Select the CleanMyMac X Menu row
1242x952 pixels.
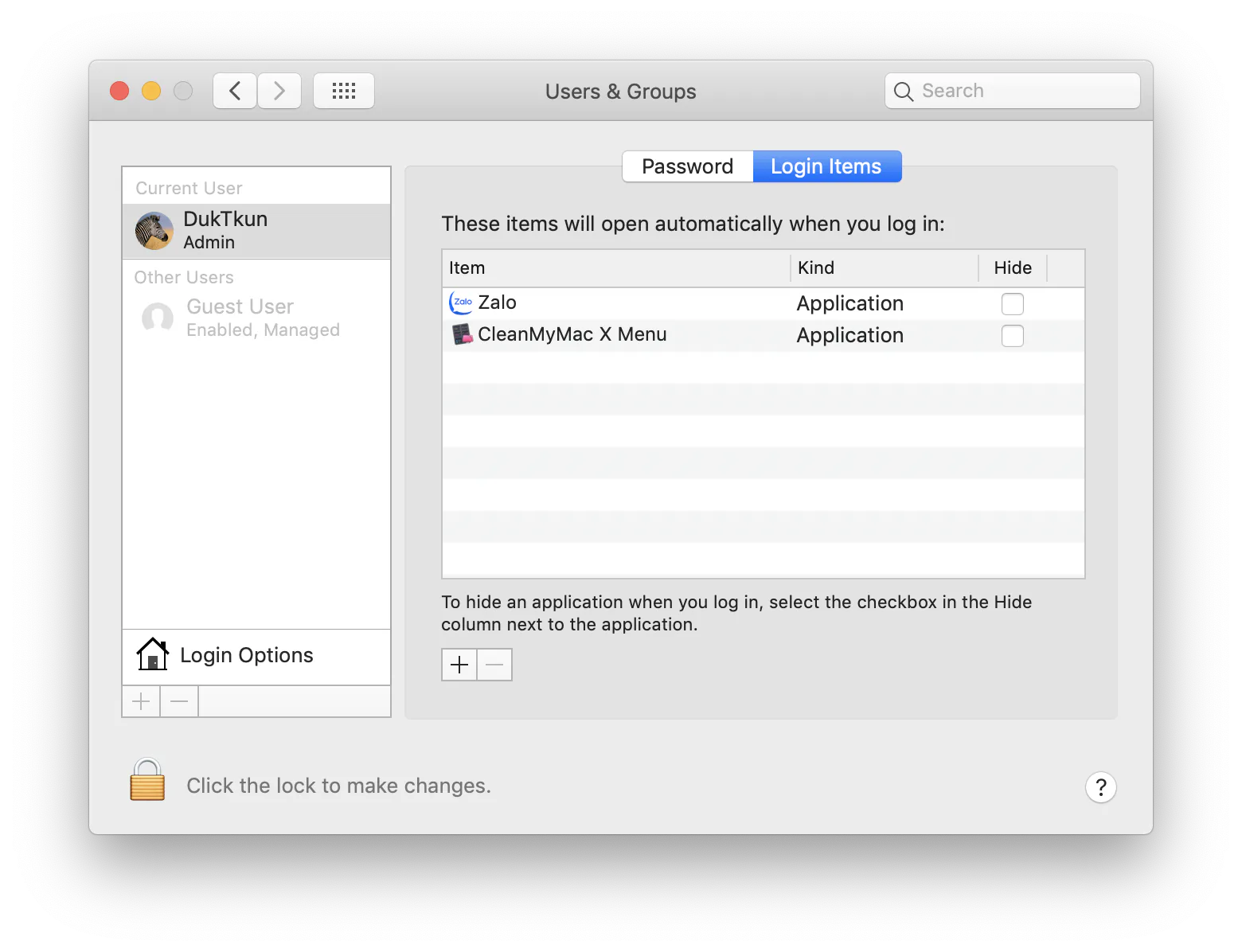[x=764, y=335]
